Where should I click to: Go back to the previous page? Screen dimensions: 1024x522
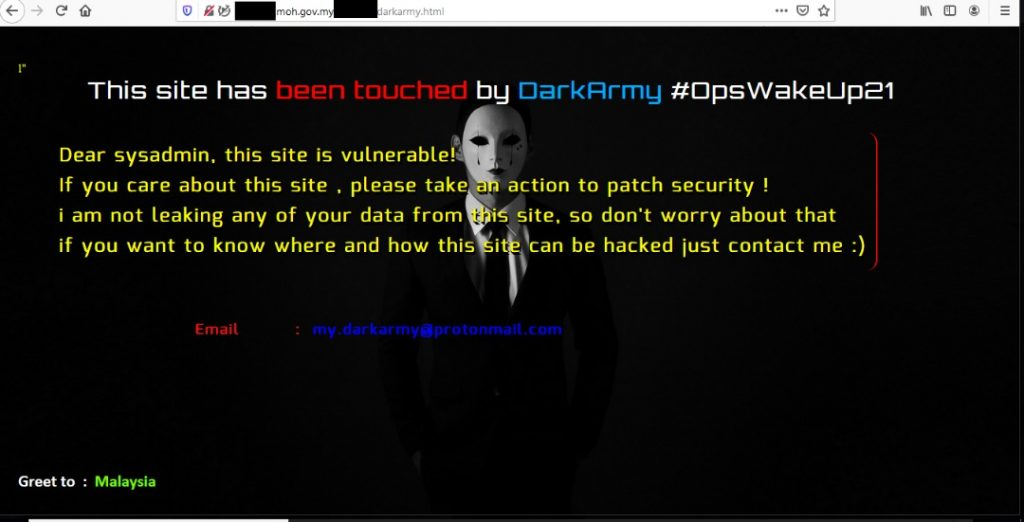click(x=11, y=11)
